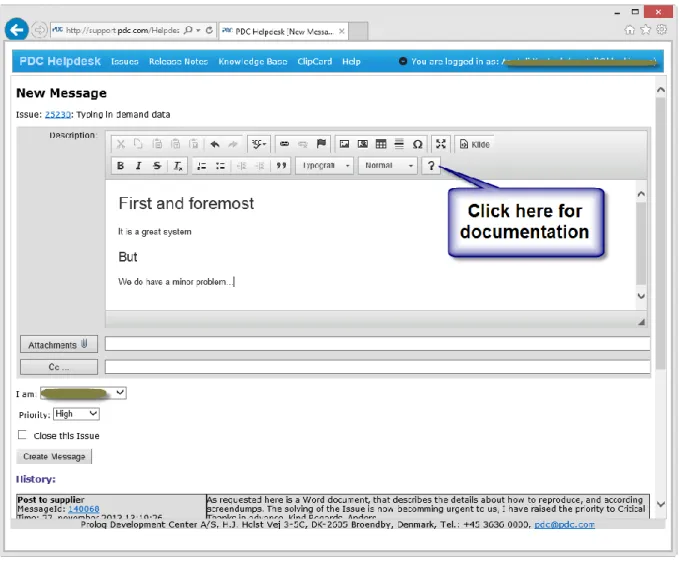Screen dimensions: 679x565
Task: Click the browser Home icon
Action: click(630, 29)
